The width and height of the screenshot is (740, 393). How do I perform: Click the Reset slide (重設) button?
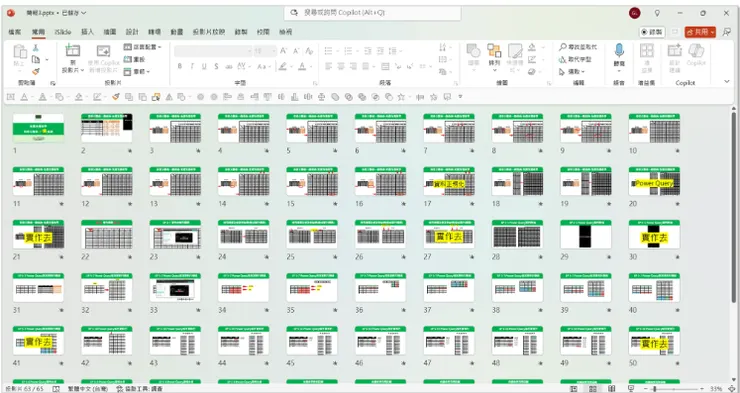click(x=135, y=59)
